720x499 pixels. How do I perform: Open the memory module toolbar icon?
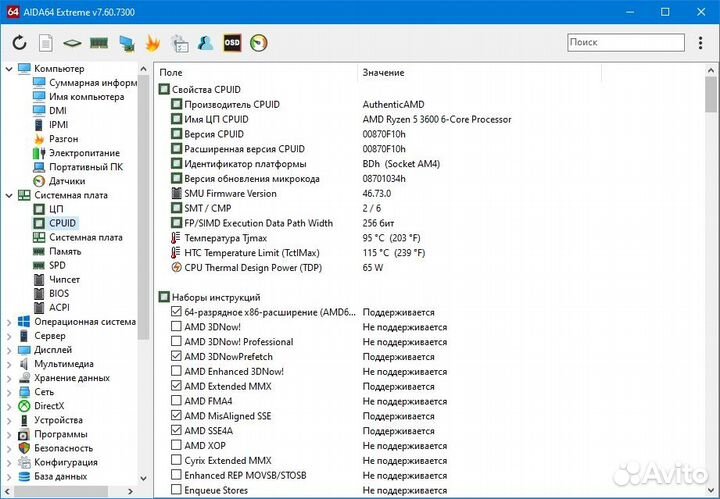click(99, 43)
